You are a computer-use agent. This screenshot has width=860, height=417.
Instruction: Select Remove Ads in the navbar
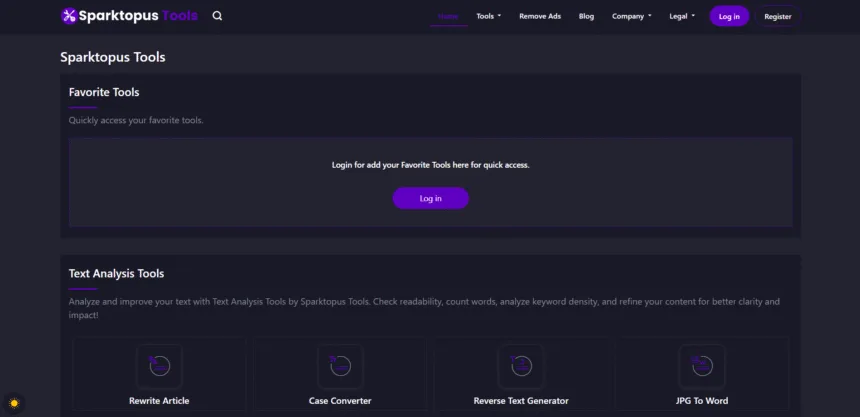point(540,16)
